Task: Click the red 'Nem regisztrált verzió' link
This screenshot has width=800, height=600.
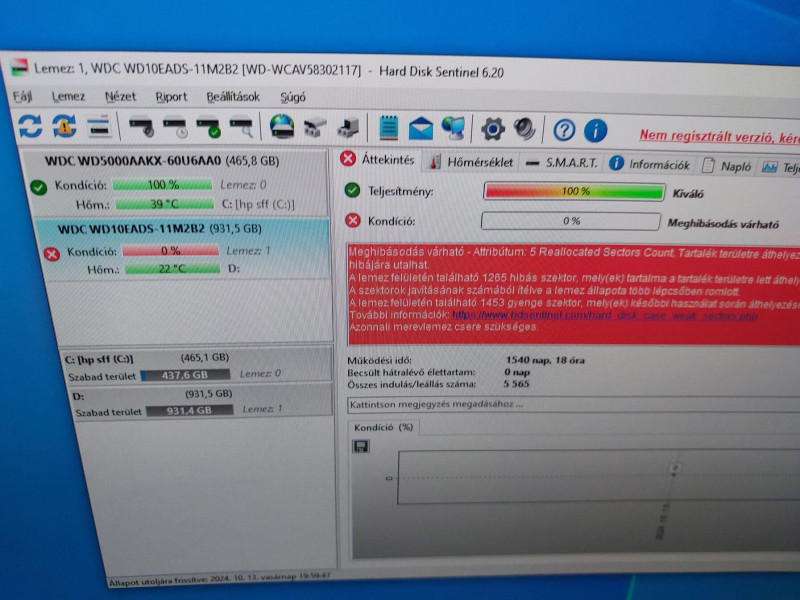Action: [x=719, y=137]
